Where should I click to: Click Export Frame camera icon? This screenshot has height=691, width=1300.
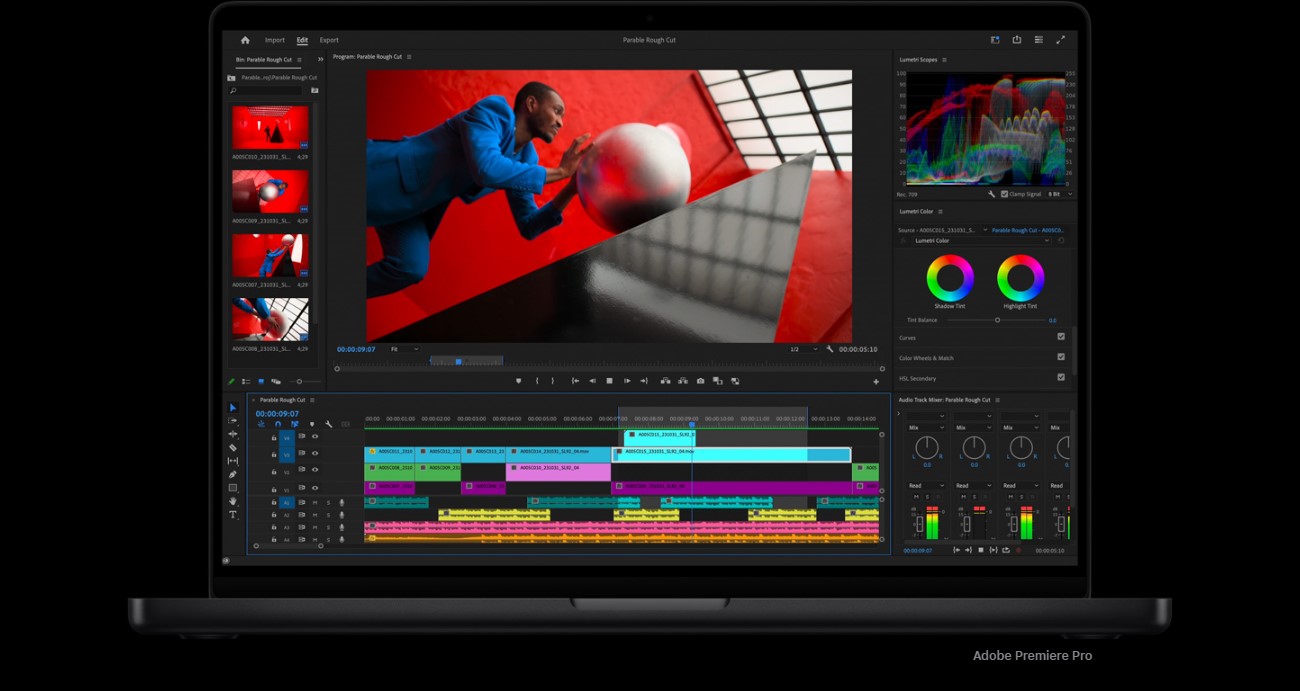pyautogui.click(x=700, y=381)
